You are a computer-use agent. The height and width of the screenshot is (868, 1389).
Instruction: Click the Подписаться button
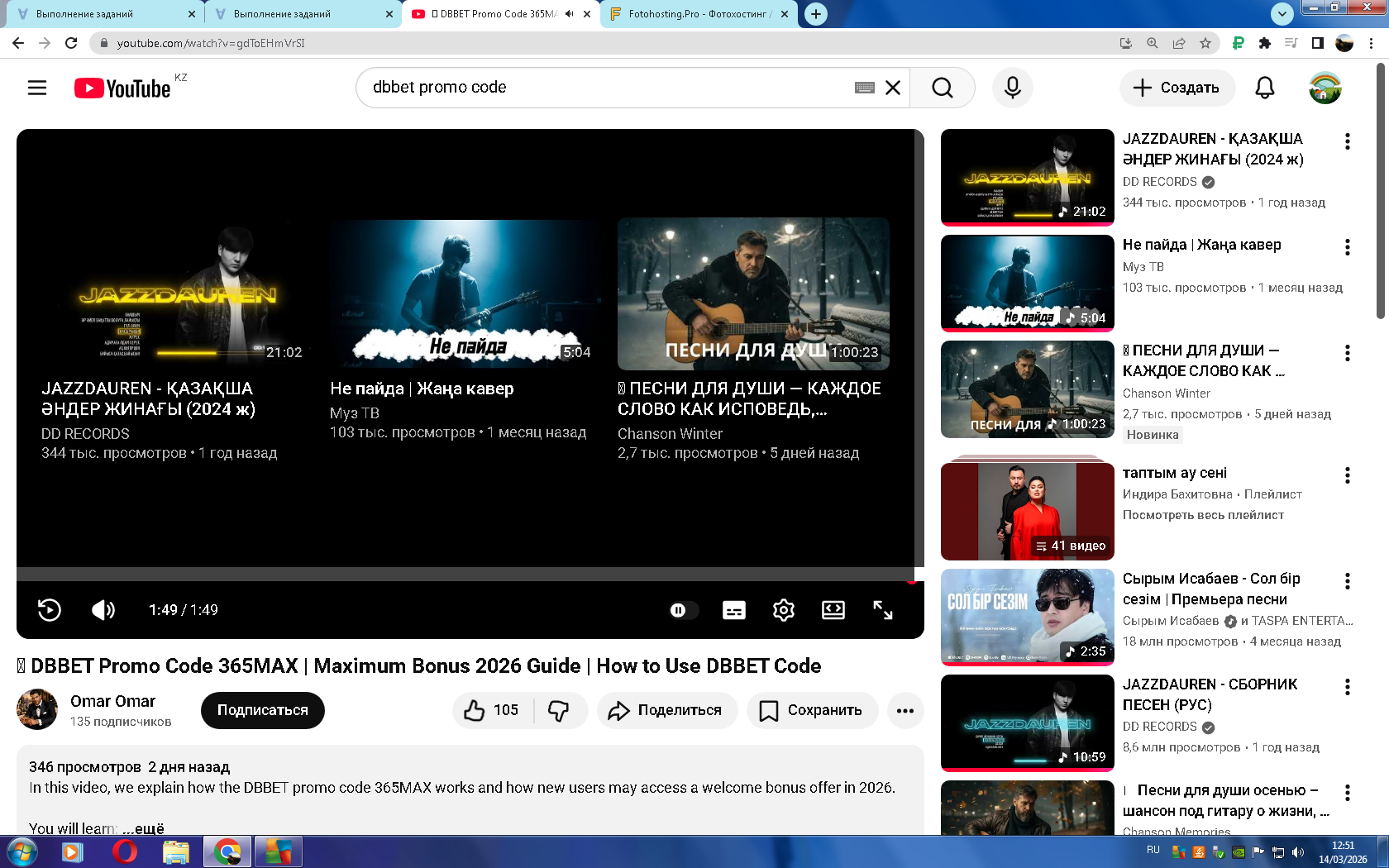point(262,710)
